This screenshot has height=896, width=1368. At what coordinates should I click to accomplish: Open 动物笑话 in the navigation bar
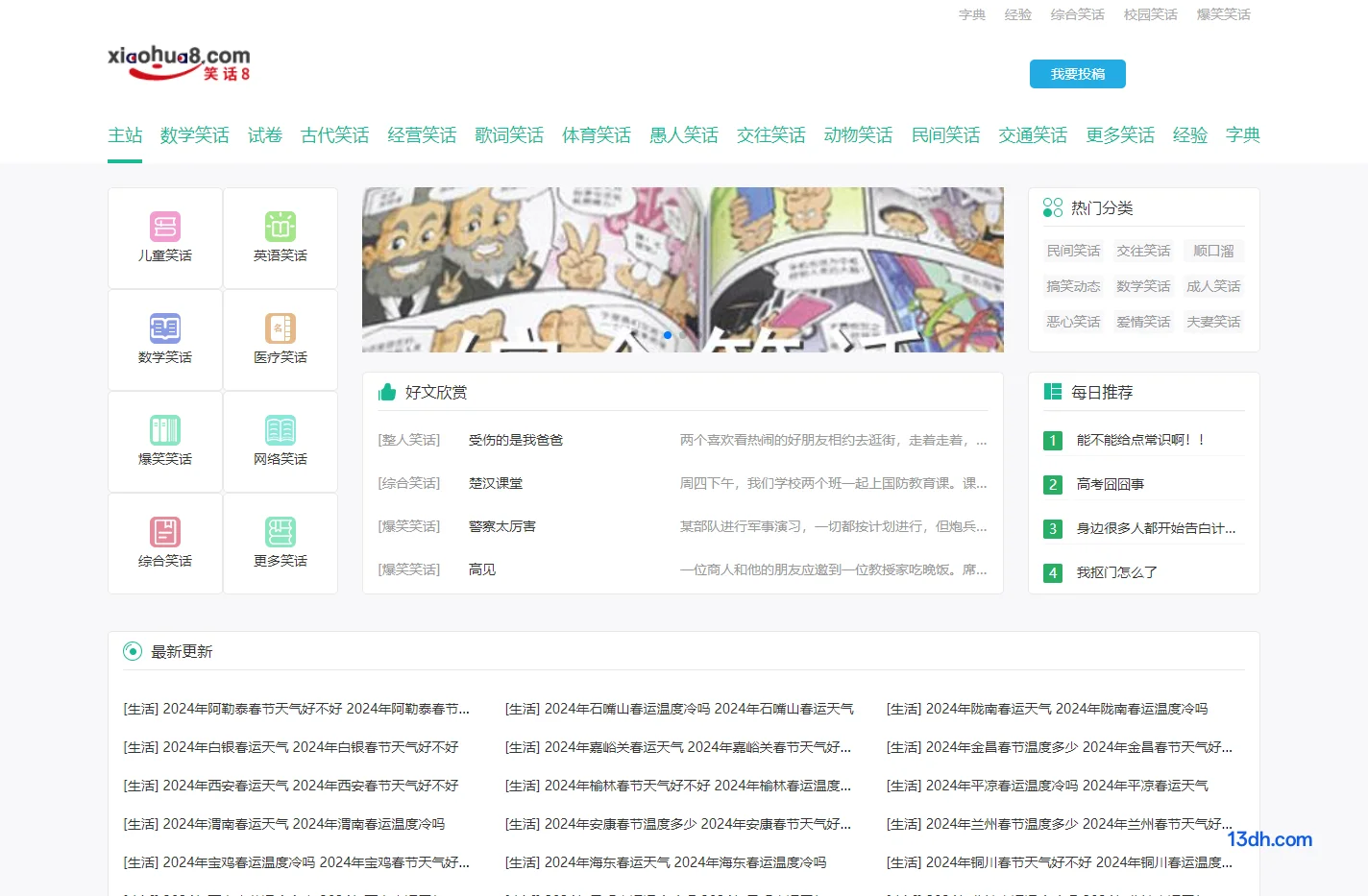coord(859,135)
